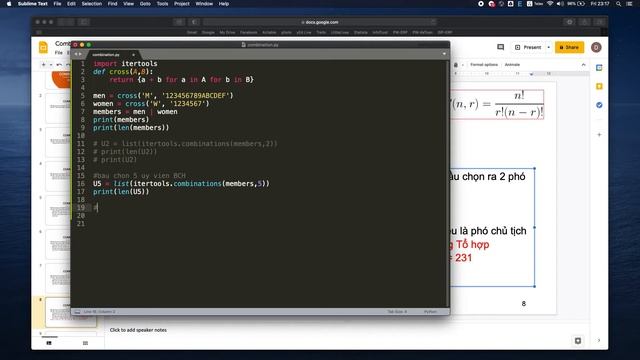640x360 pixels.
Task: Click the undo icon in Slides toolbar
Action: pos(59,64)
